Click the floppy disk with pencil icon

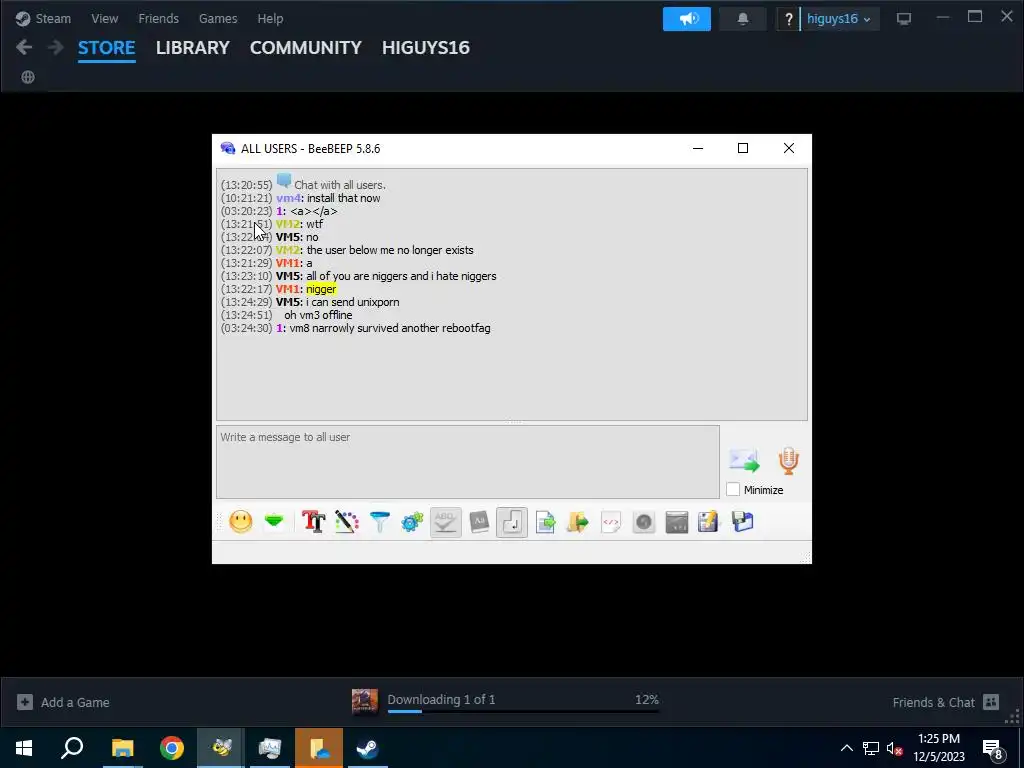(709, 522)
